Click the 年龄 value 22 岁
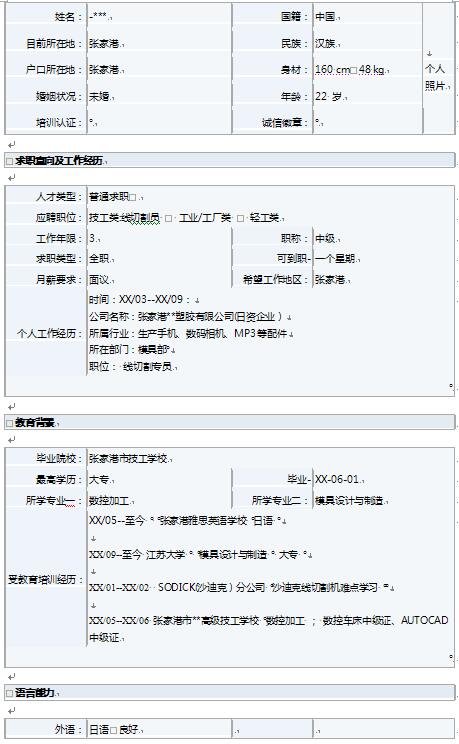Image resolution: width=459 pixels, height=744 pixels. click(x=328, y=96)
